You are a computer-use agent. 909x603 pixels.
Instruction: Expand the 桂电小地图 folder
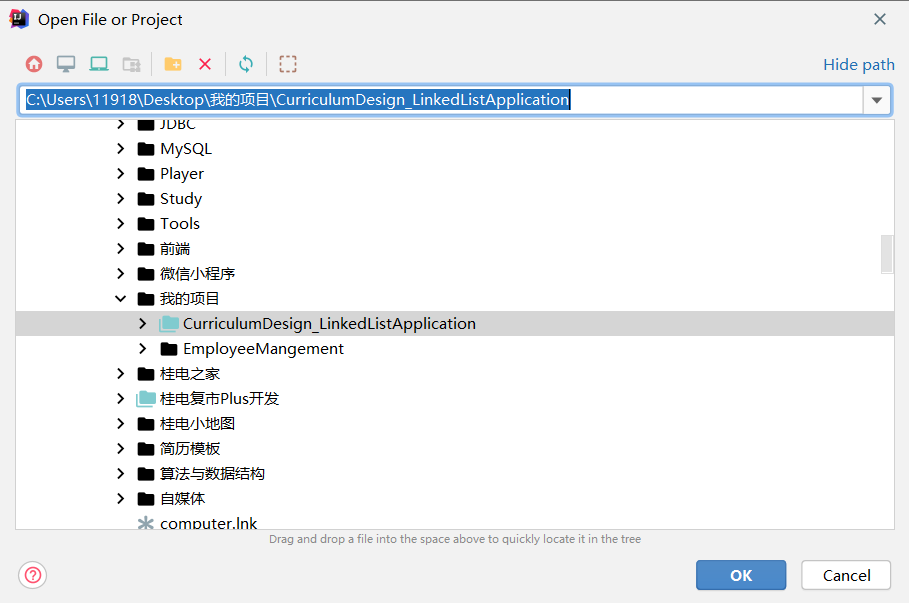click(x=121, y=423)
